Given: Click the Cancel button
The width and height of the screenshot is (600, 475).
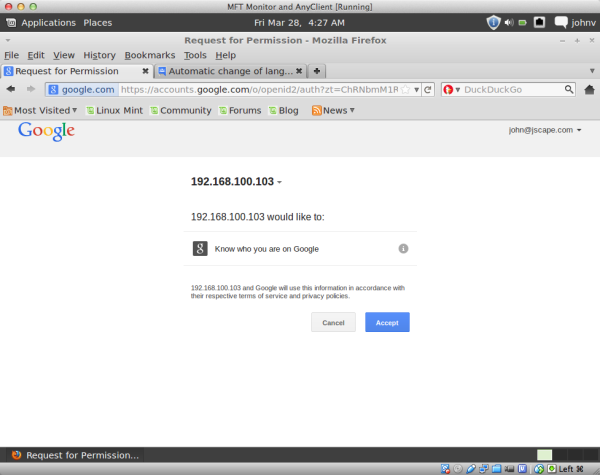Looking at the screenshot, I should [333, 322].
